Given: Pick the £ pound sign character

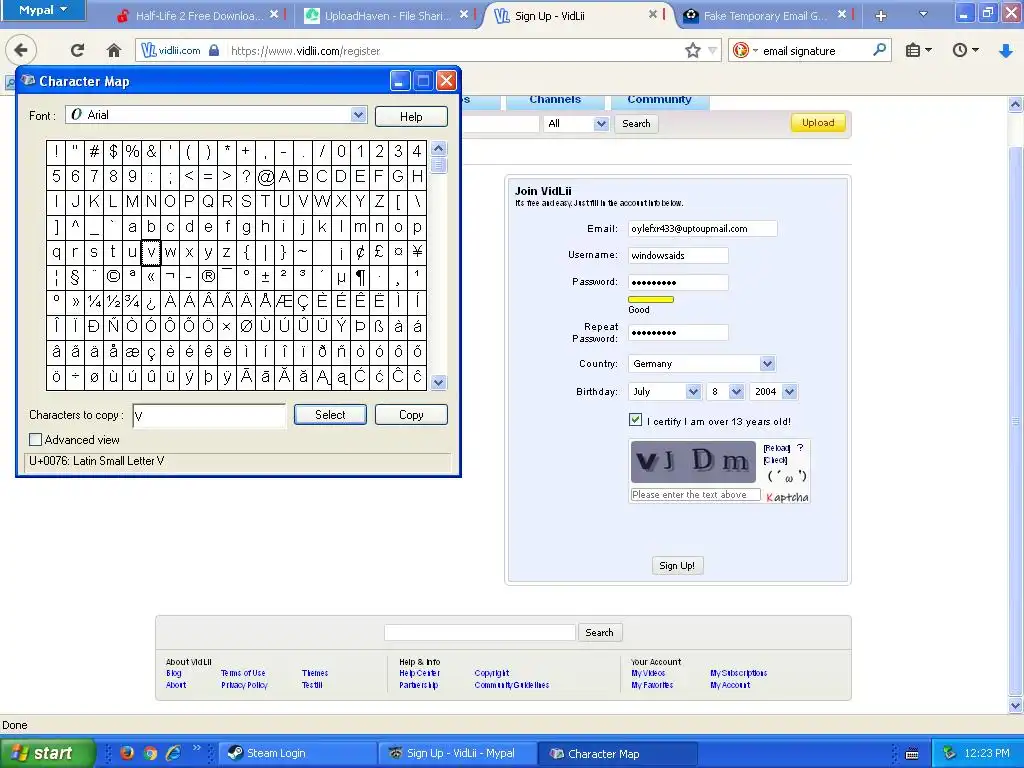Looking at the screenshot, I should (x=379, y=251).
